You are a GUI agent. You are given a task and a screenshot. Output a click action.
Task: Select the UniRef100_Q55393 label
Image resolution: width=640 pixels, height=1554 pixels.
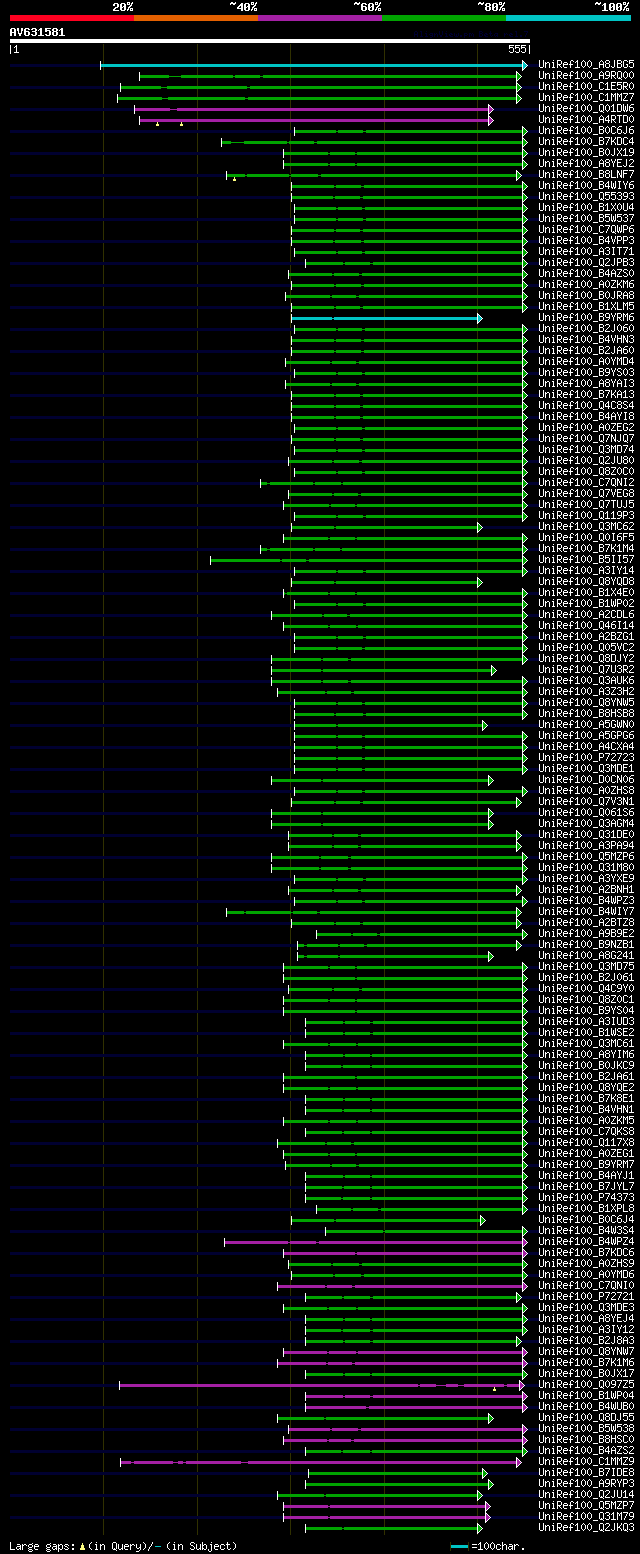[586, 197]
